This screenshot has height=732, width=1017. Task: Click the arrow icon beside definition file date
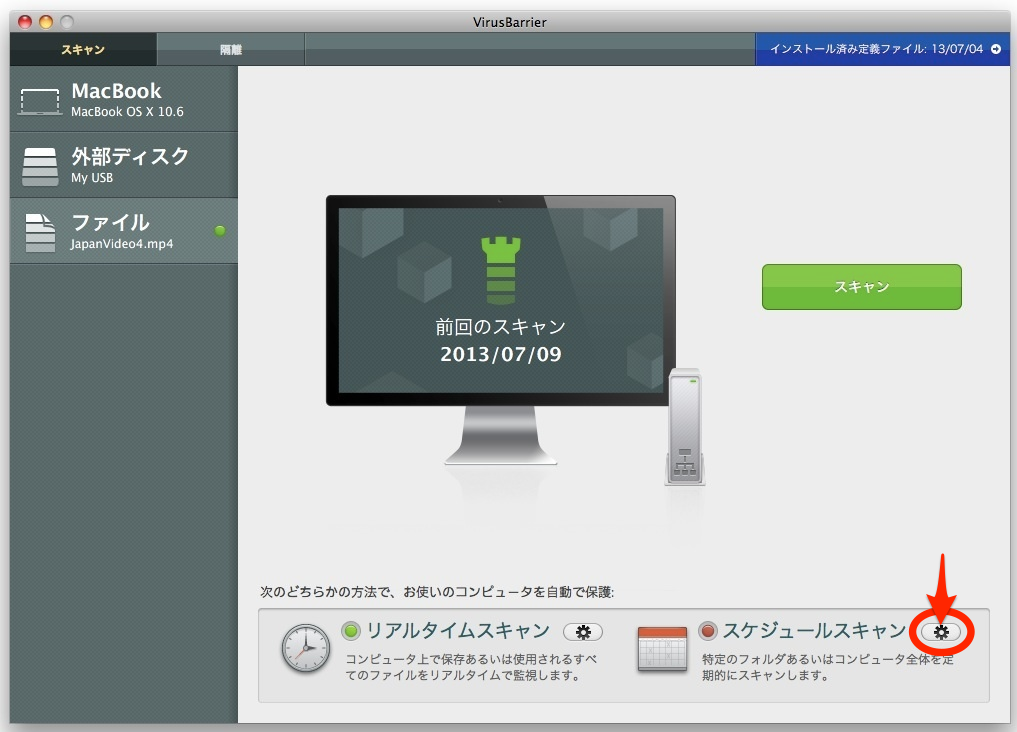(x=995, y=49)
